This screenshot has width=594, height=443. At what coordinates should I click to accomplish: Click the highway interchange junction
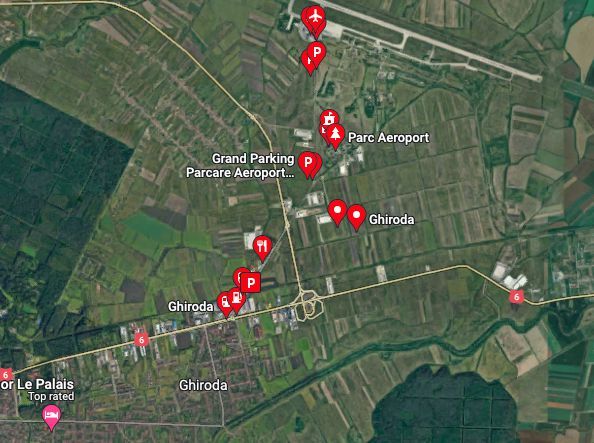tap(308, 304)
